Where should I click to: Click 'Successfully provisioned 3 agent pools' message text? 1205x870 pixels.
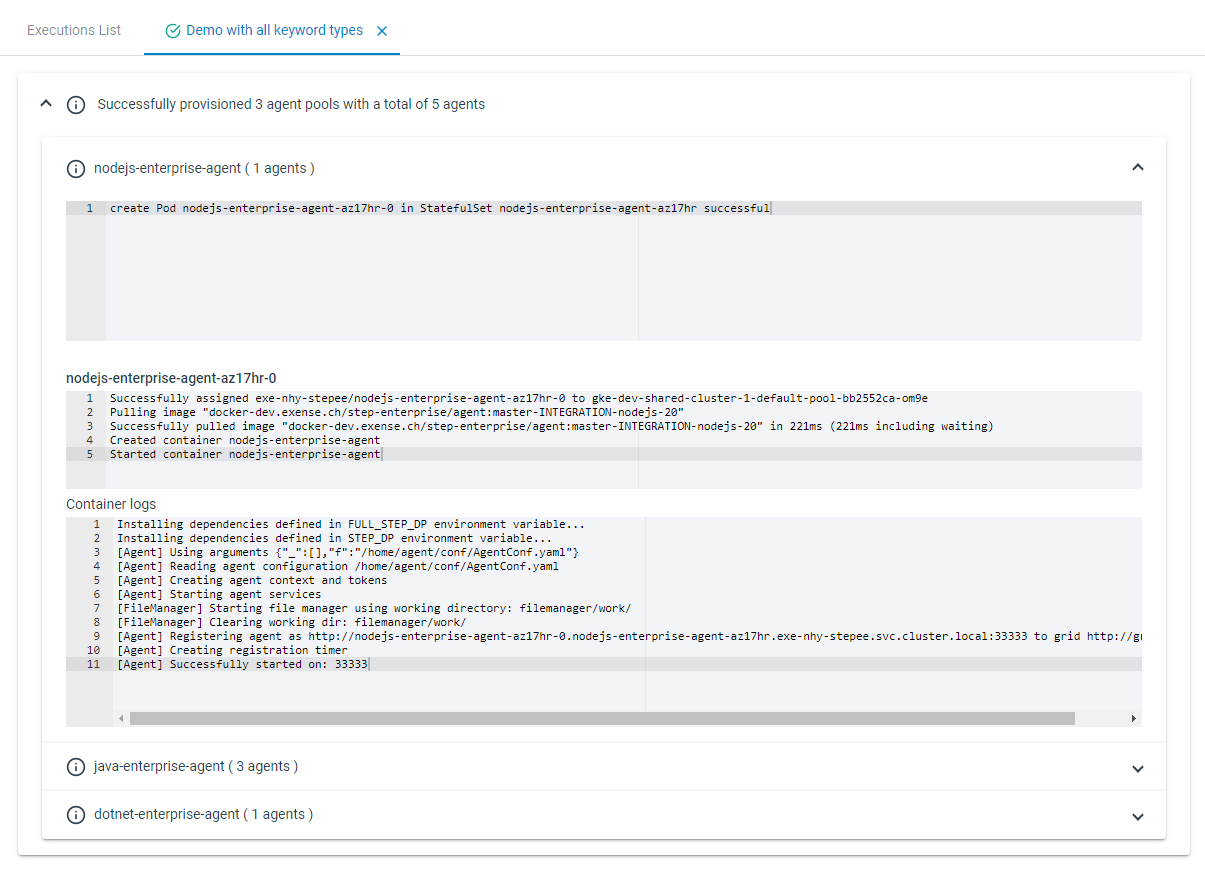pos(291,104)
